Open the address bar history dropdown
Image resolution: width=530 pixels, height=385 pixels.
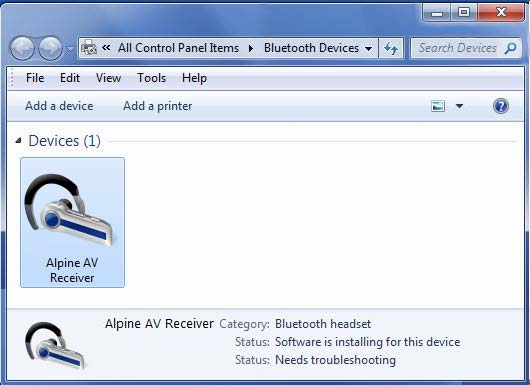pyautogui.click(x=369, y=49)
